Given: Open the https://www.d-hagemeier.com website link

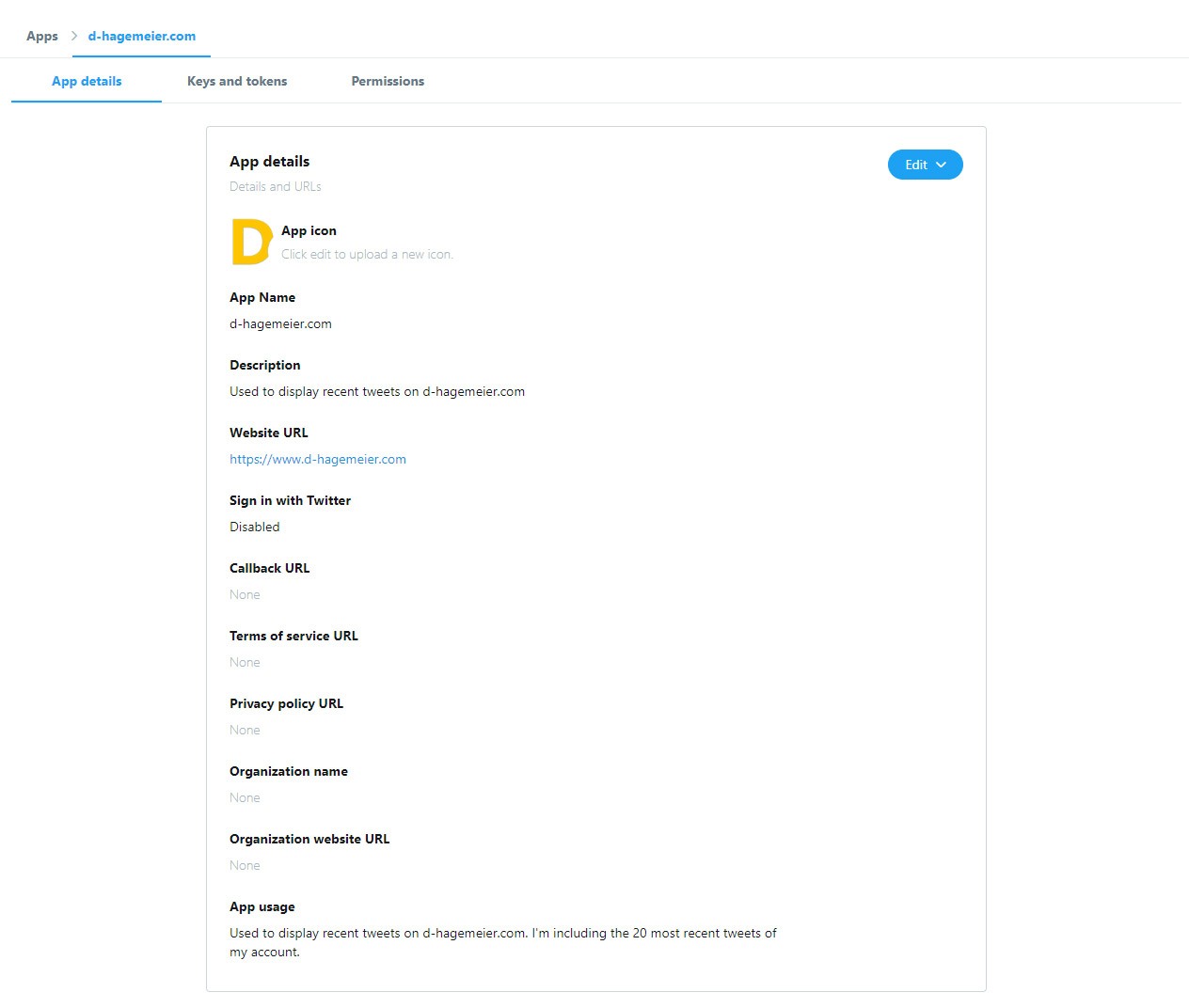Looking at the screenshot, I should point(318,459).
